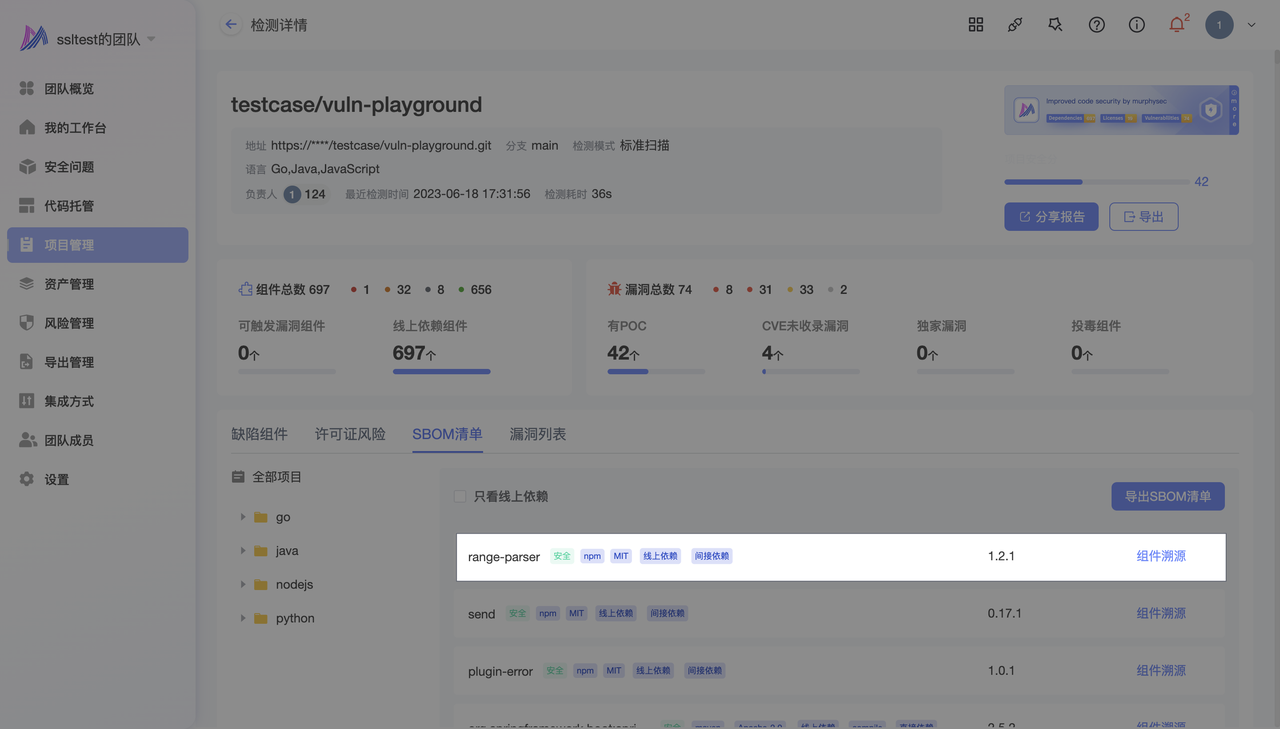Open 设置 gear in the sidebar
Screen dimensions: 1280x729
[56, 480]
